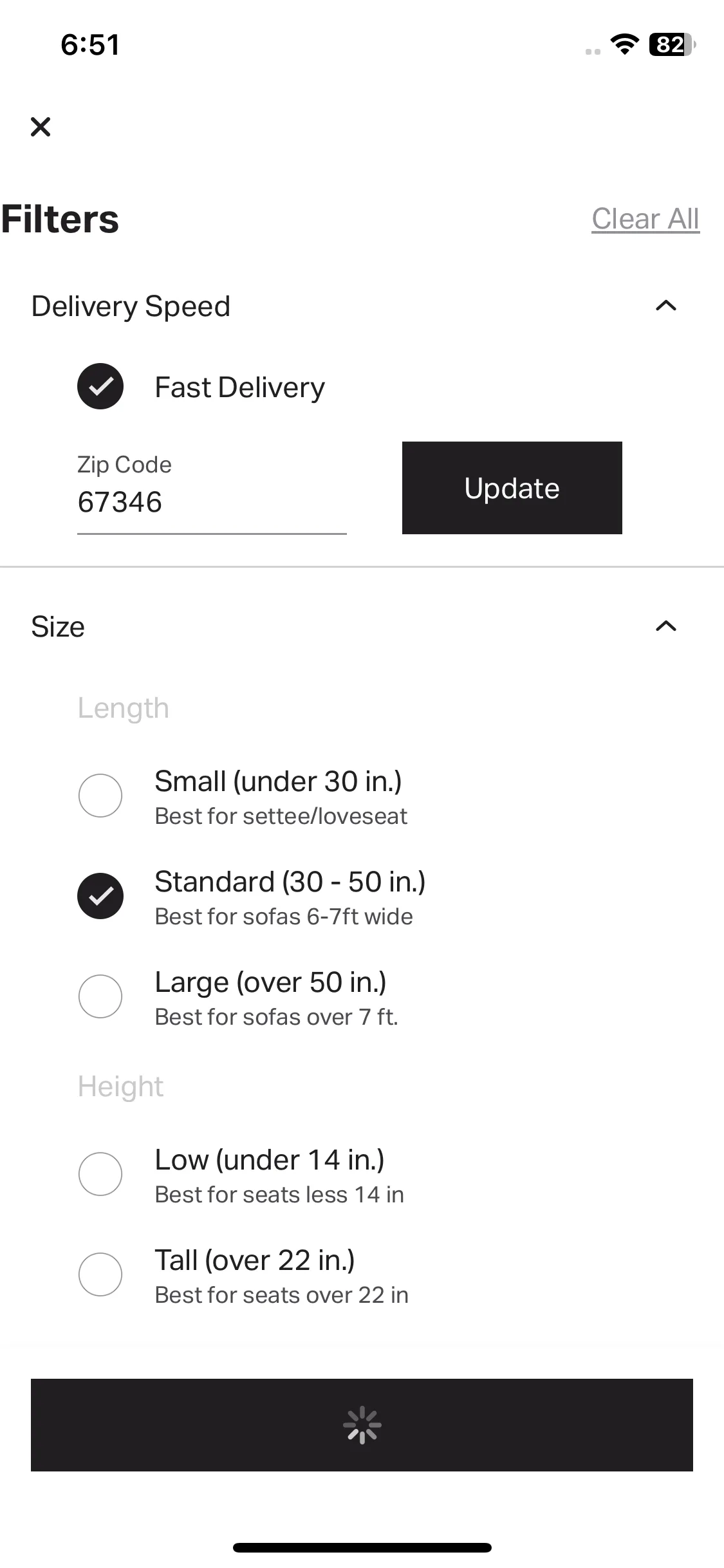Tap the Wi-Fi status icon
Screen dimensions: 724x1568
pos(624,44)
